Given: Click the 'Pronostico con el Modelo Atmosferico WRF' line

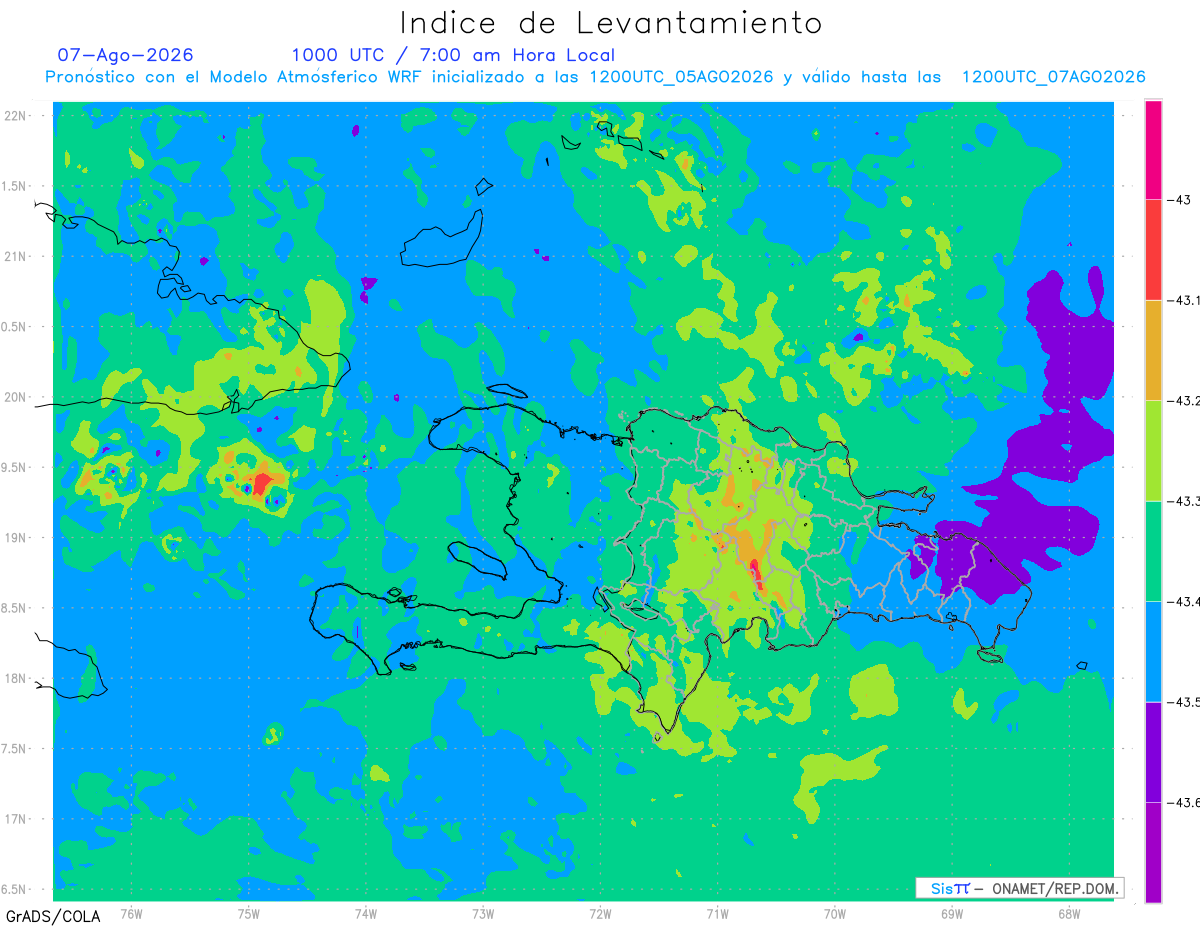Looking at the screenshot, I should click(595, 77).
